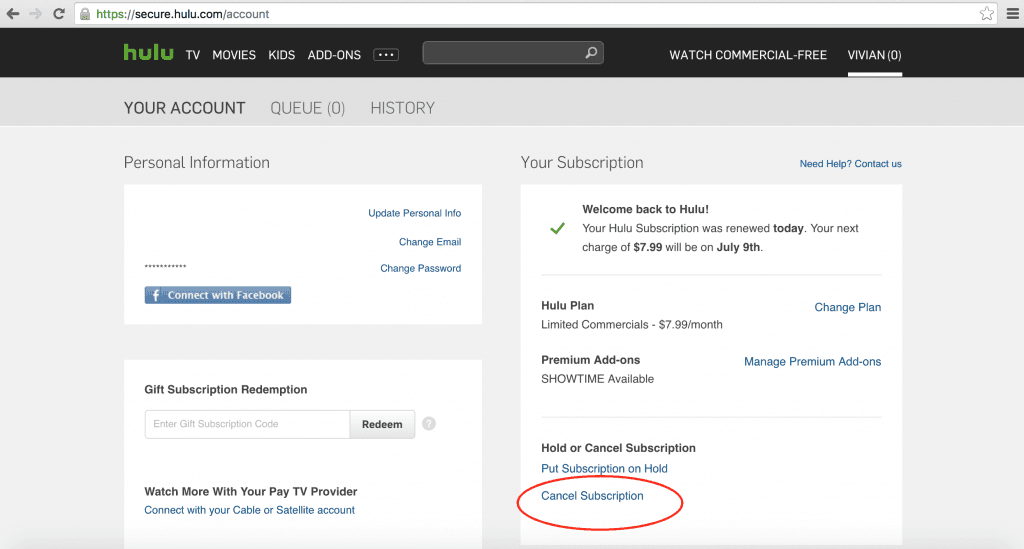Viewport: 1024px width, 549px height.
Task: Click Put Subscription on Hold link
Action: 604,469
